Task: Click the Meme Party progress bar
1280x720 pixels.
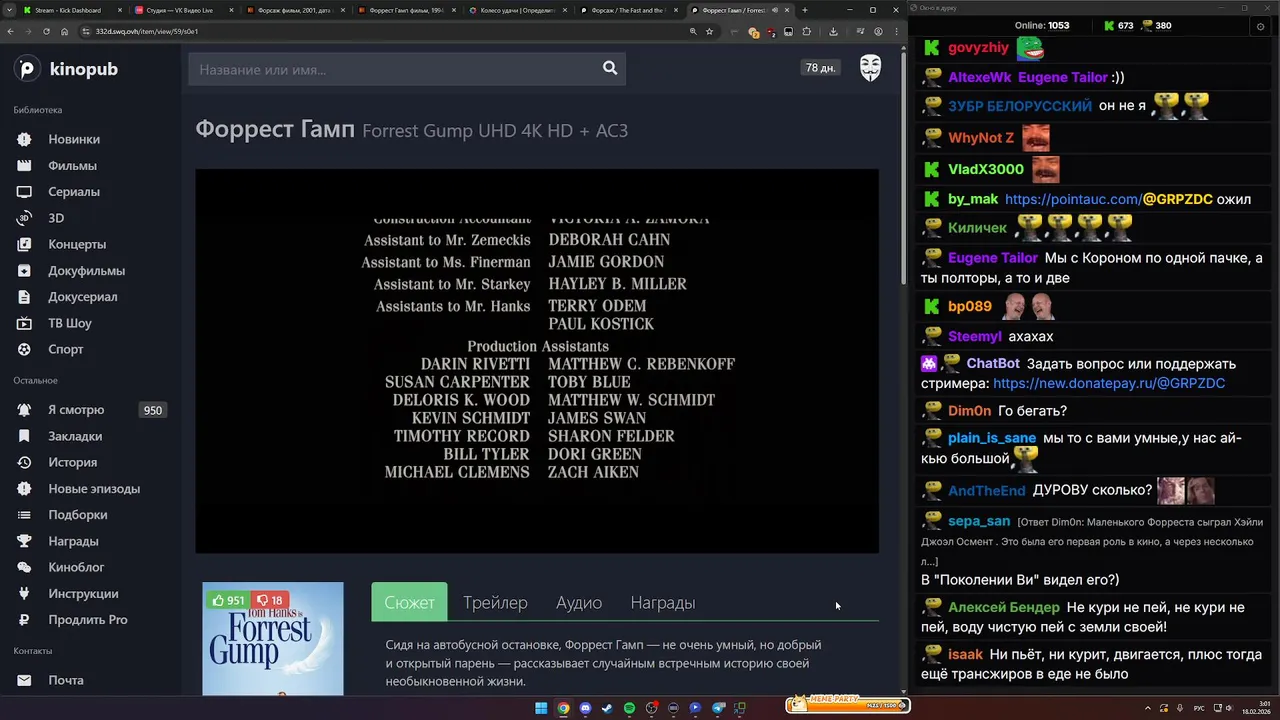Action: click(847, 704)
